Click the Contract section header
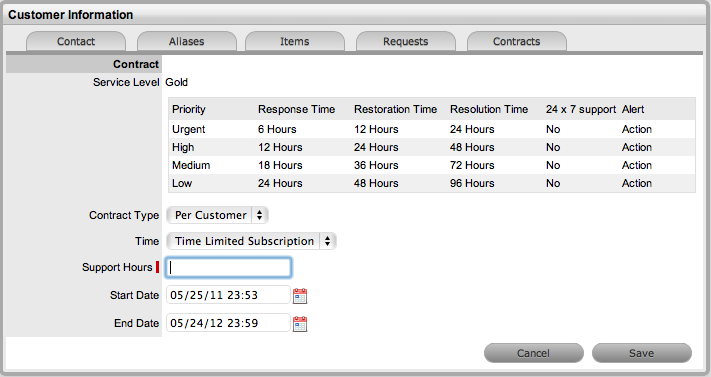Image resolution: width=711 pixels, height=377 pixels. point(136,64)
